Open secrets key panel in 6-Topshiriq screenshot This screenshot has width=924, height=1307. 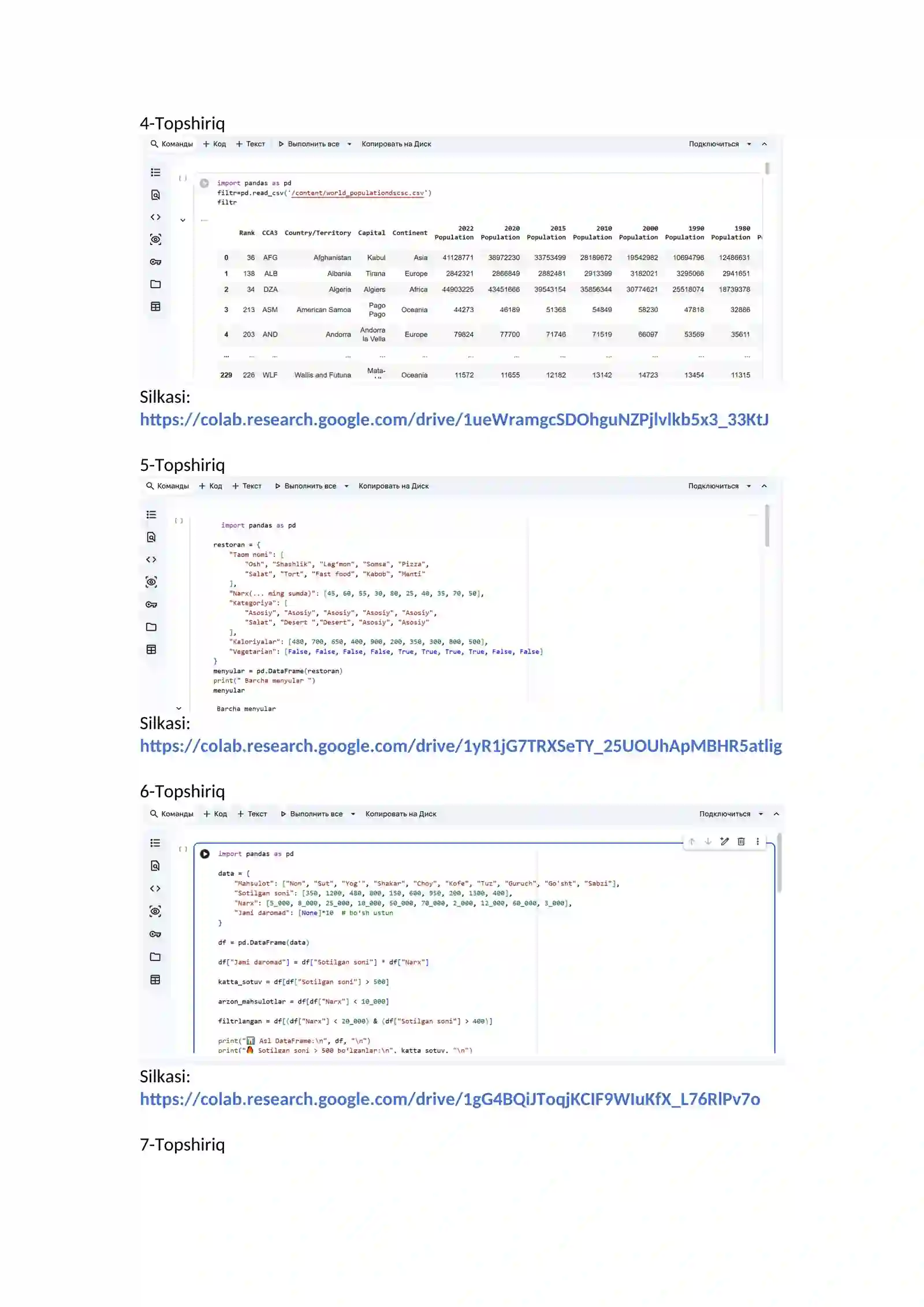[x=155, y=934]
